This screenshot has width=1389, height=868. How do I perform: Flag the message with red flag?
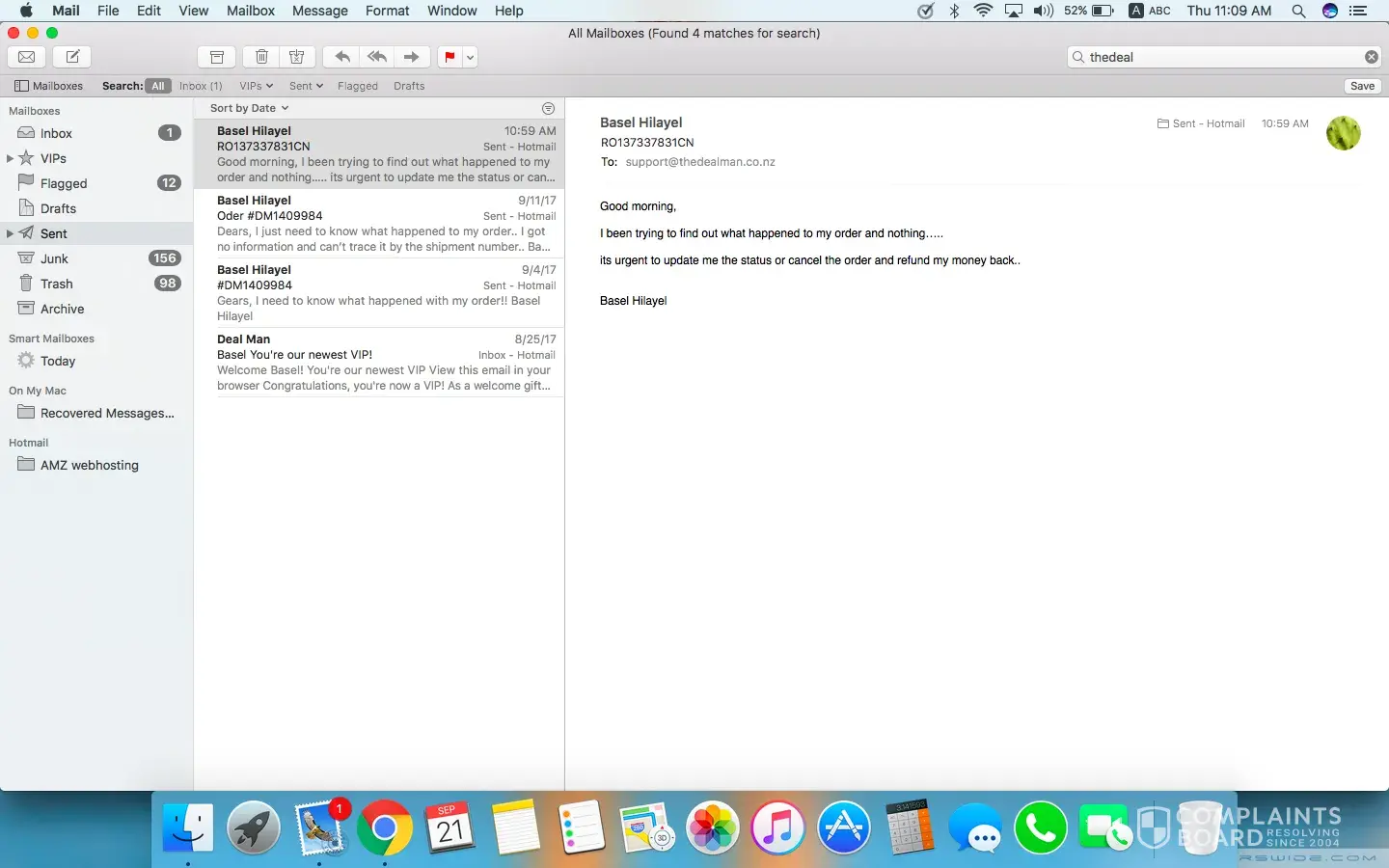tap(449, 57)
